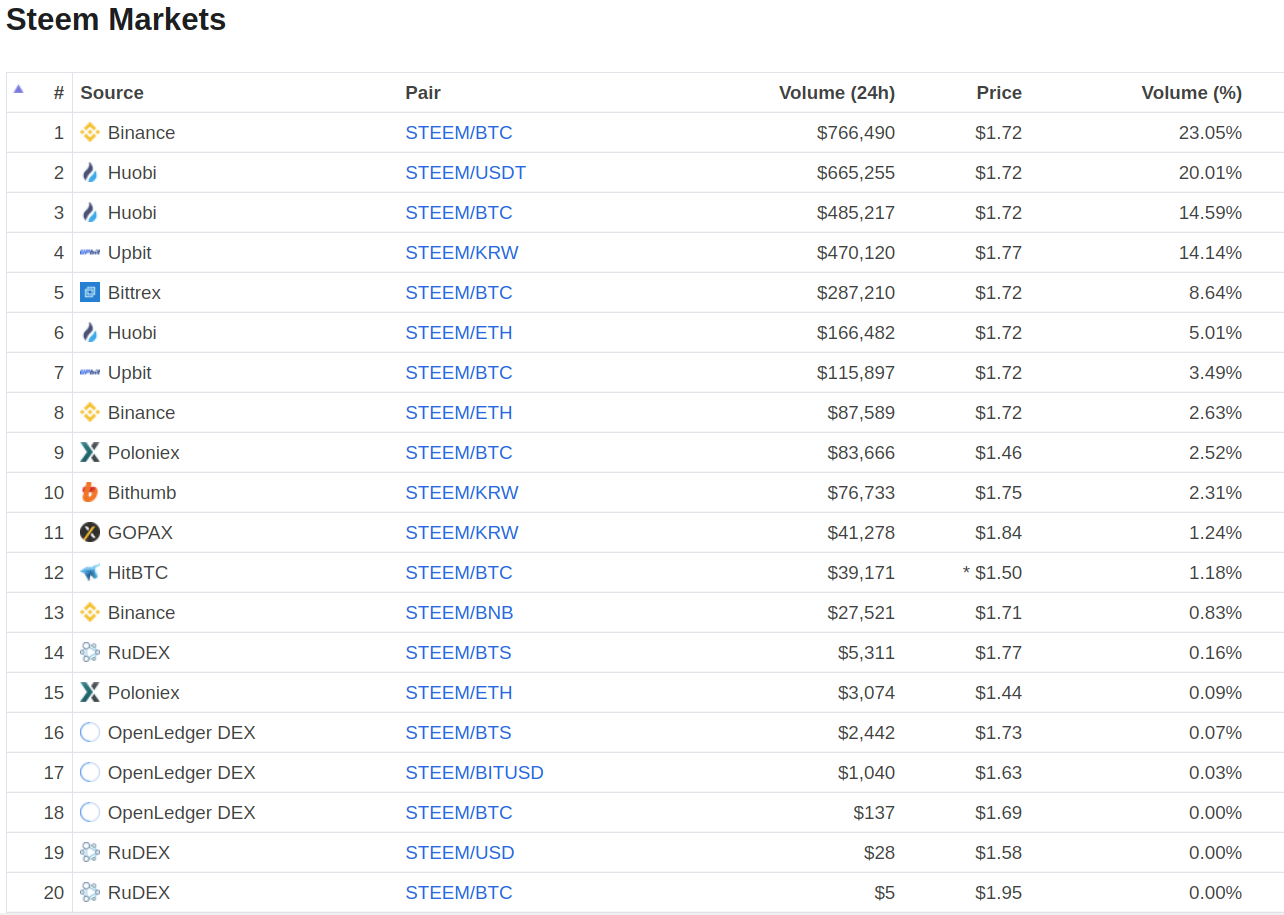
Task: Click the RuDEX logo in row 19
Action: coord(90,852)
